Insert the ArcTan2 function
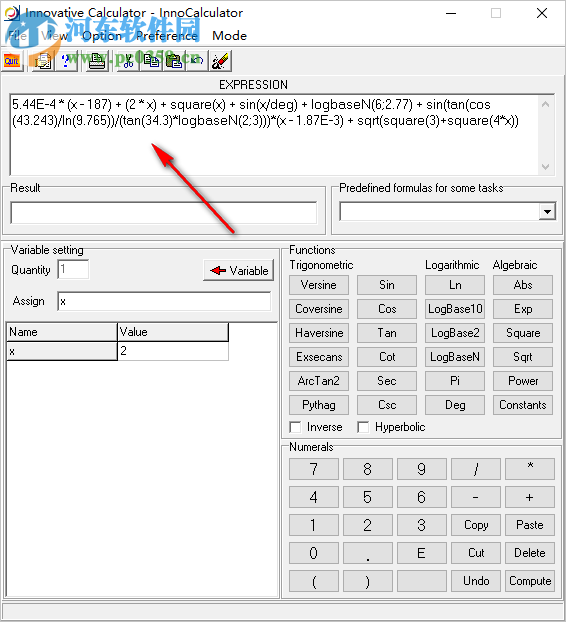Image resolution: width=566 pixels, height=622 pixels. click(x=319, y=381)
